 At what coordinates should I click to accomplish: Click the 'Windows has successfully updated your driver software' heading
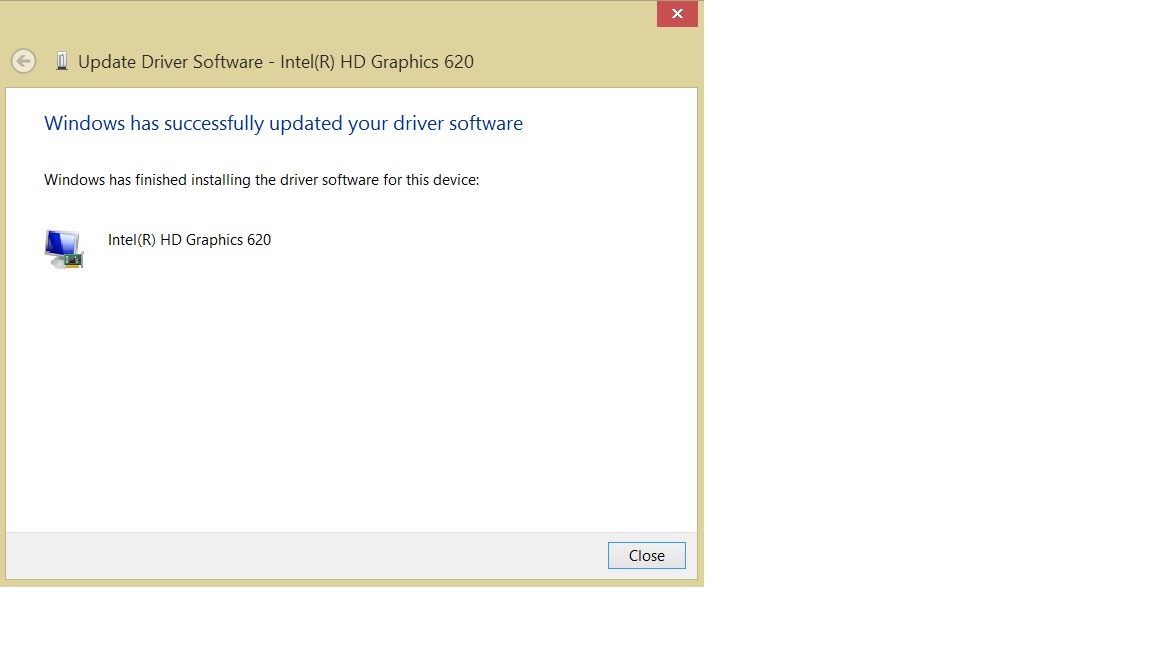point(284,123)
